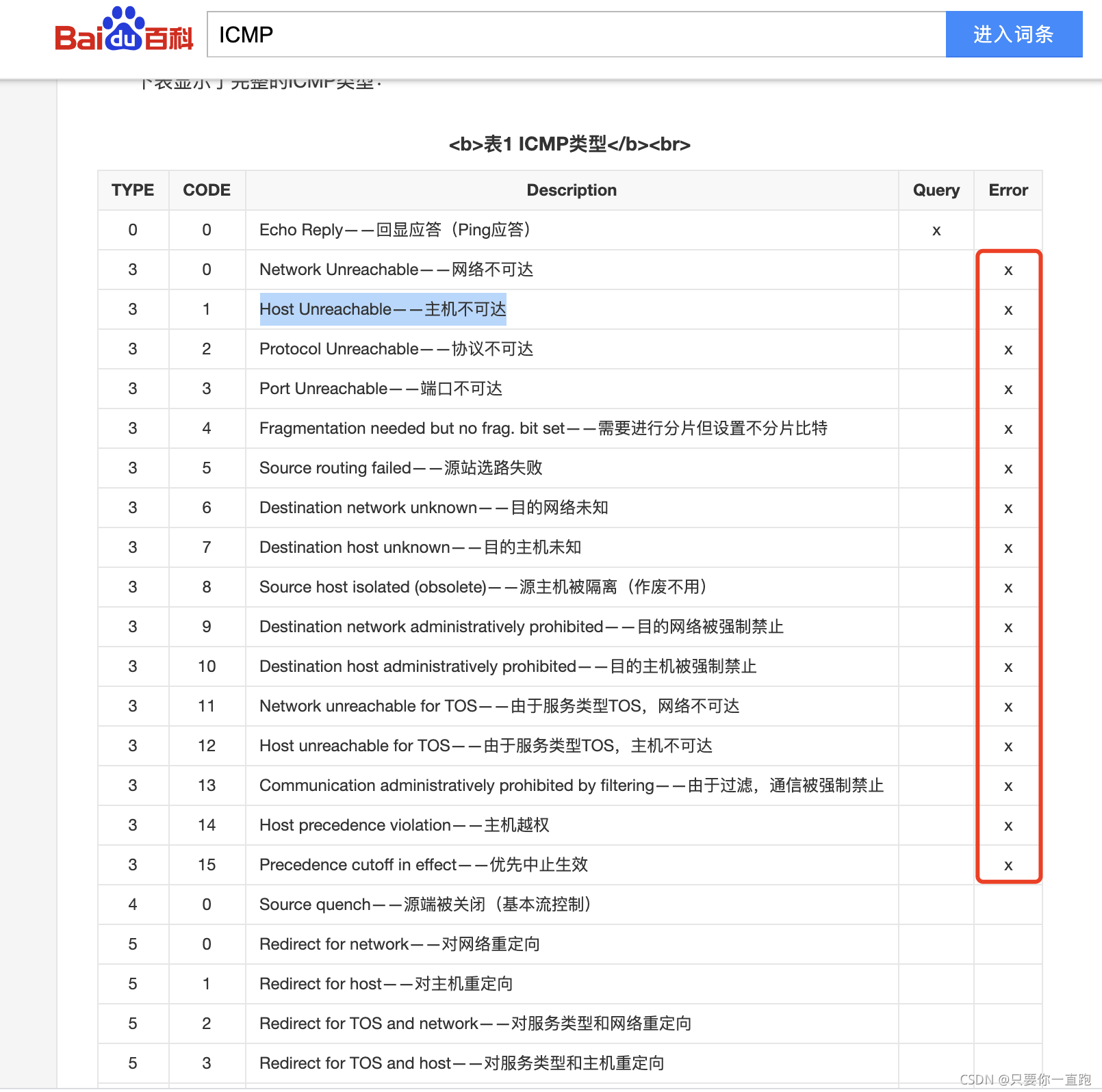
Task: Click Error x mark in Network Unreachable row
Action: 1008,270
